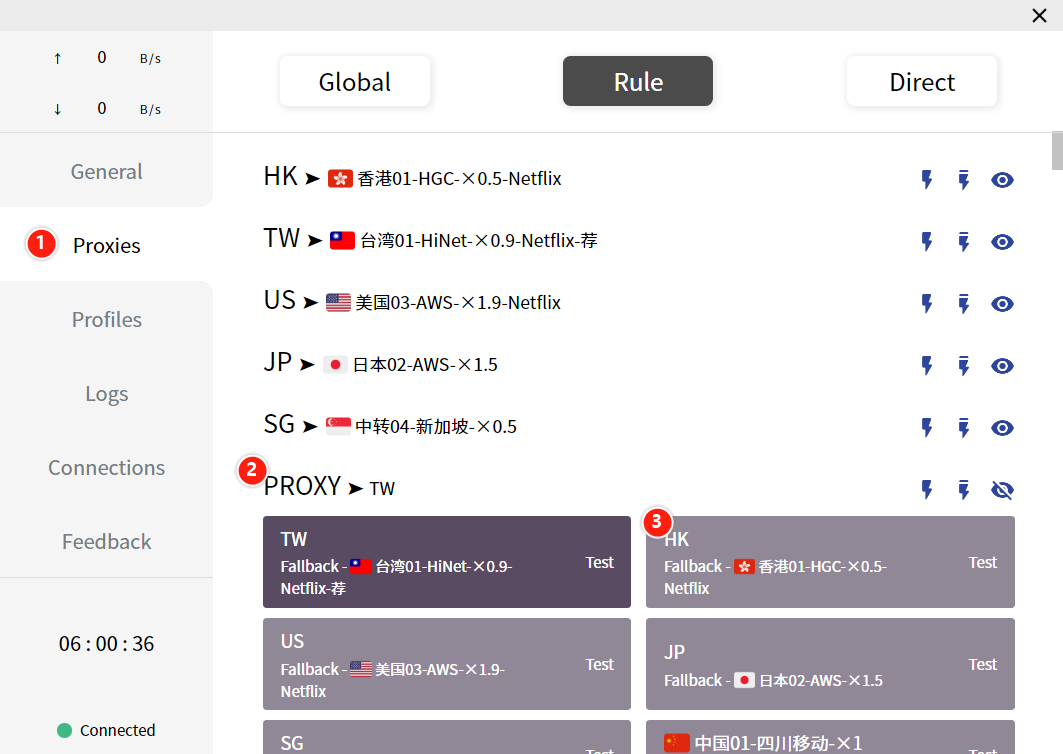This screenshot has height=754, width=1063.
Task: Toggle the eye icon for the SG group
Action: (1002, 428)
